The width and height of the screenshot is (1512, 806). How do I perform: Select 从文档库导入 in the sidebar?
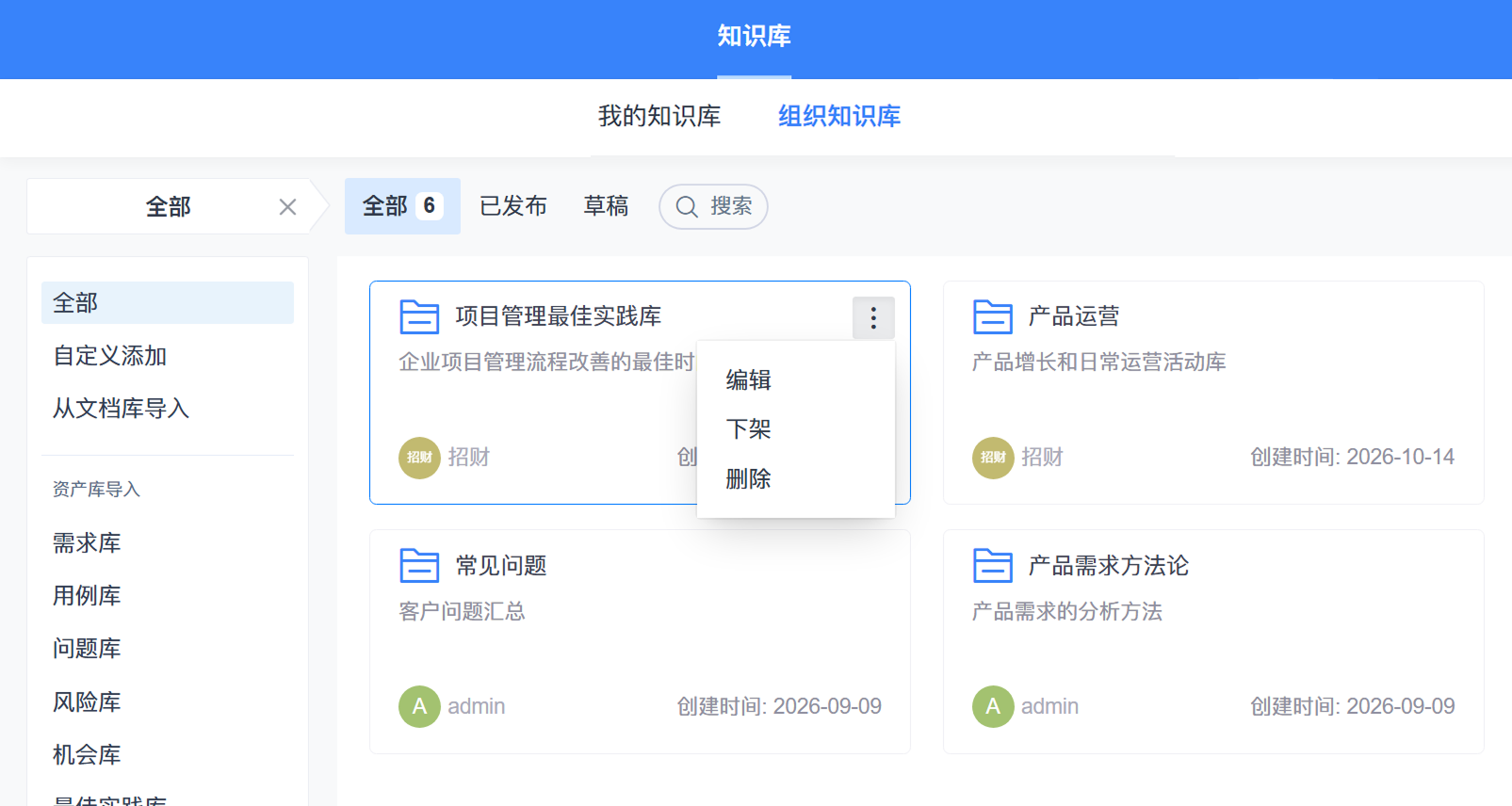click(x=122, y=409)
